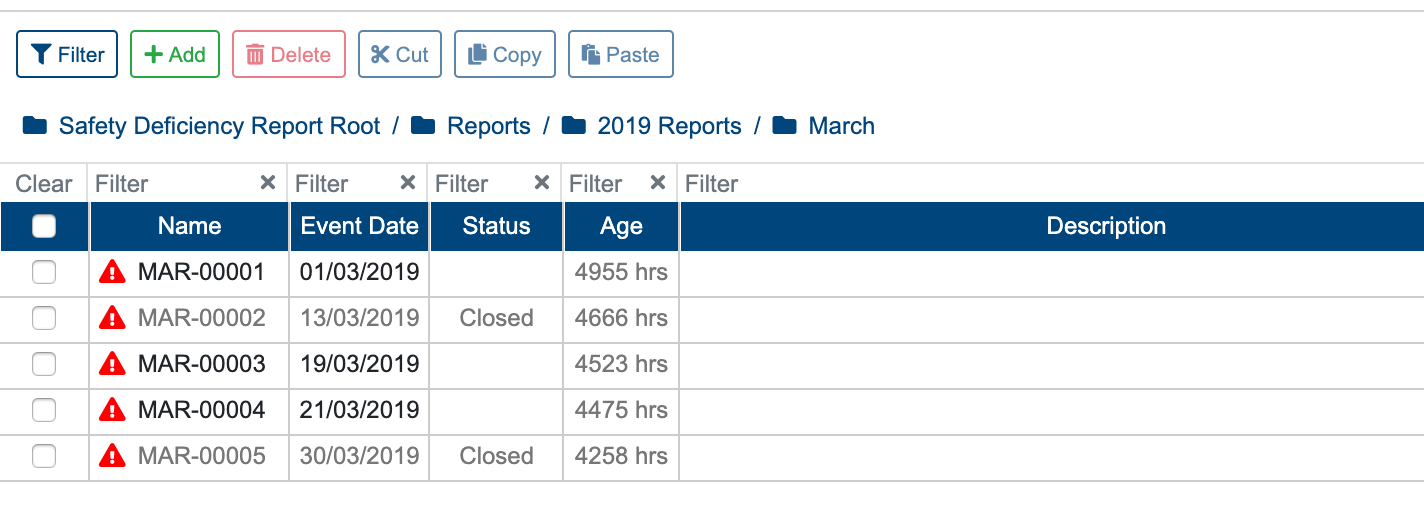Open report MAR-00004
1424x518 pixels.
pyautogui.click(x=202, y=410)
